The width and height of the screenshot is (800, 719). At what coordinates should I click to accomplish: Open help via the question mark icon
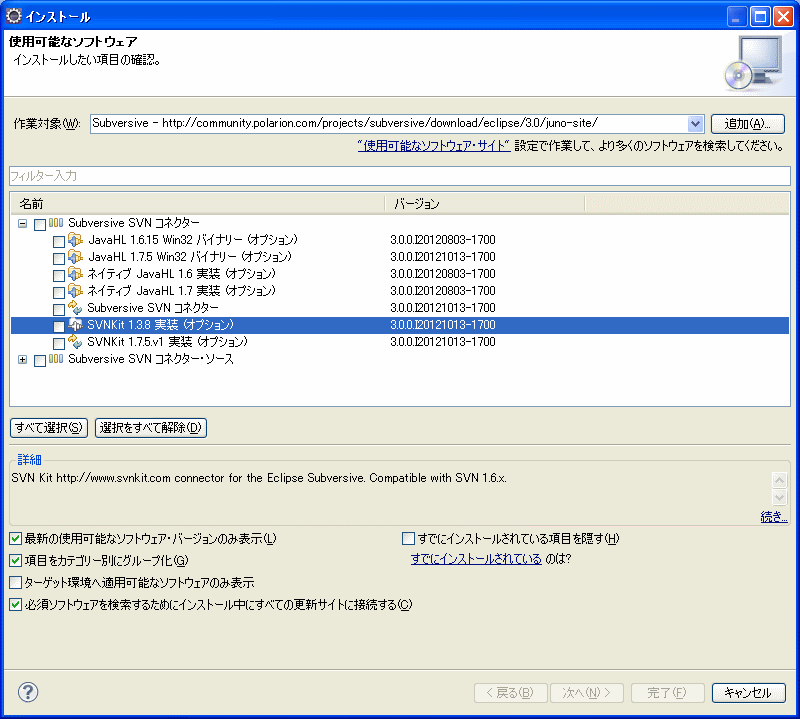coord(28,692)
